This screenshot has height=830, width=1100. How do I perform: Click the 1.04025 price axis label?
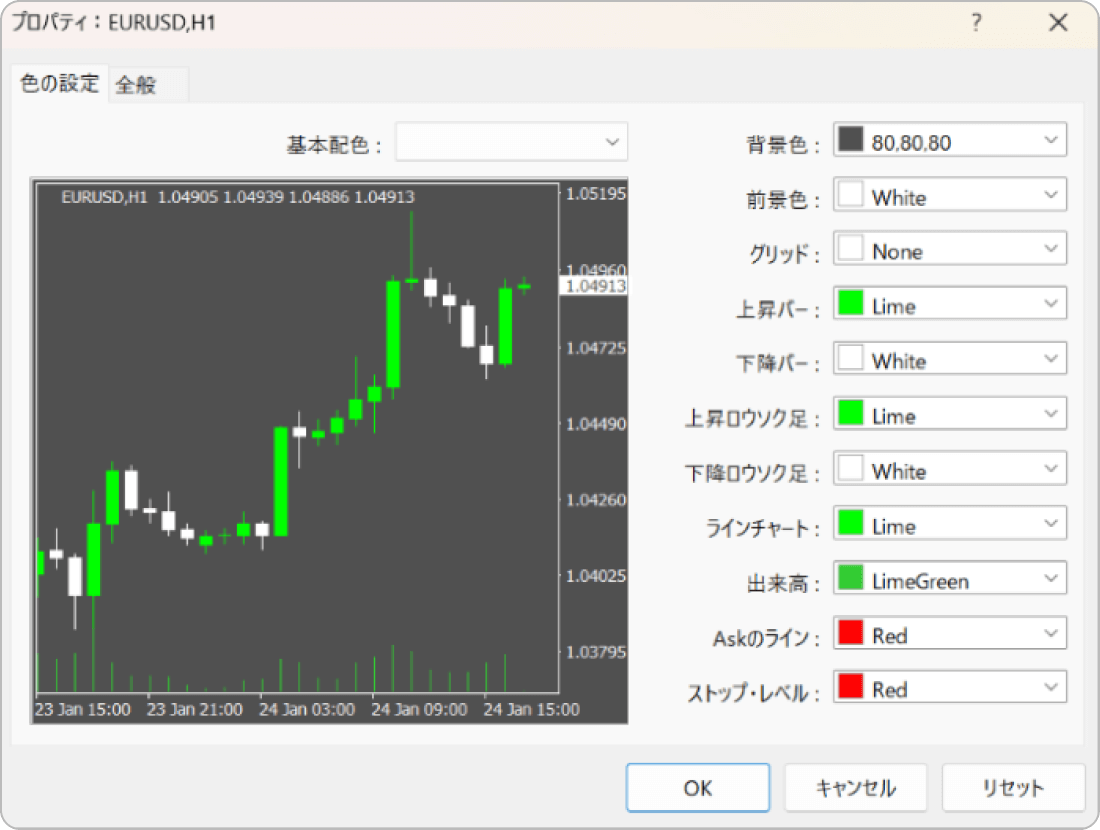click(x=596, y=576)
